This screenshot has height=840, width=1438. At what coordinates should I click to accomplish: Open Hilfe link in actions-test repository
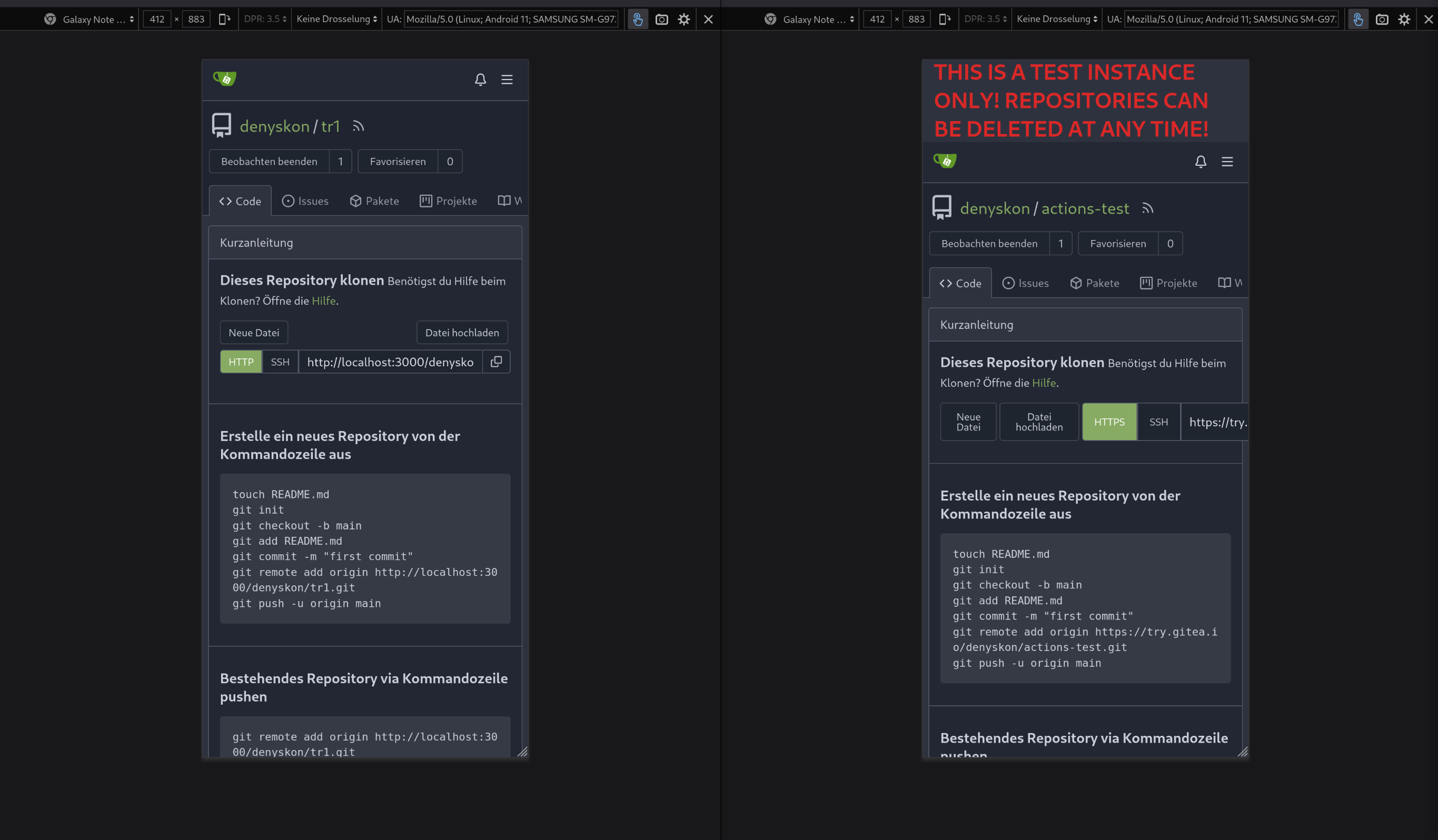point(1044,383)
